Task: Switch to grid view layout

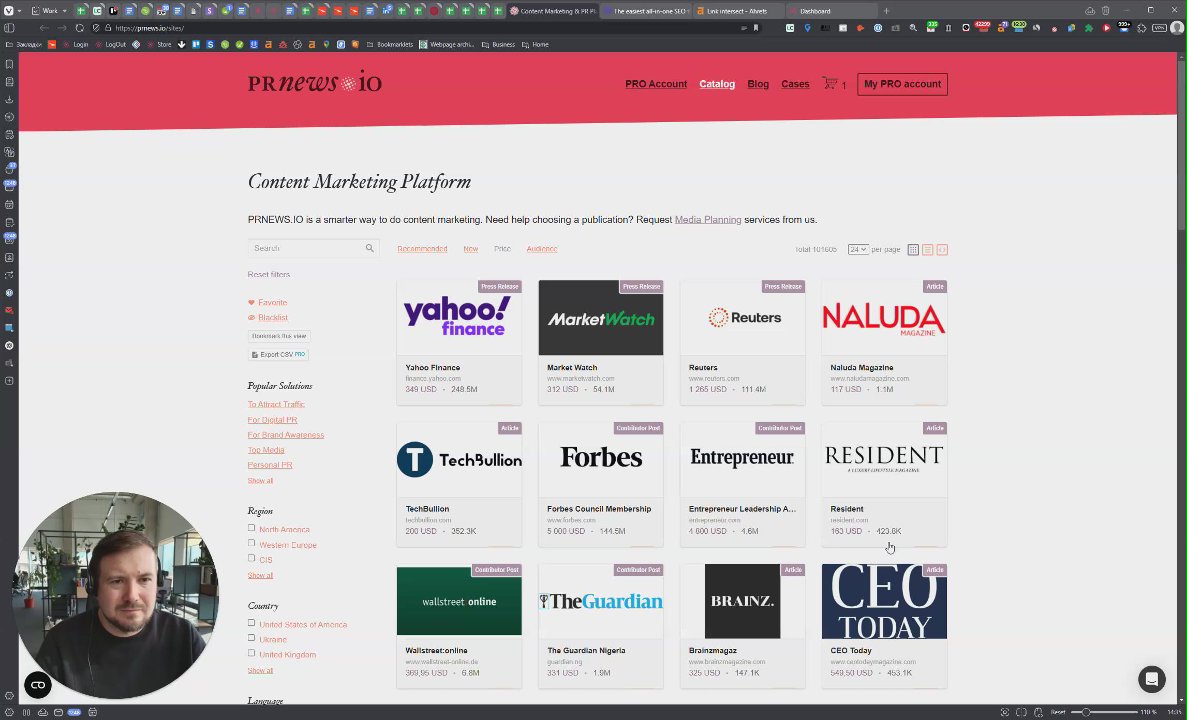Action: 913,250
